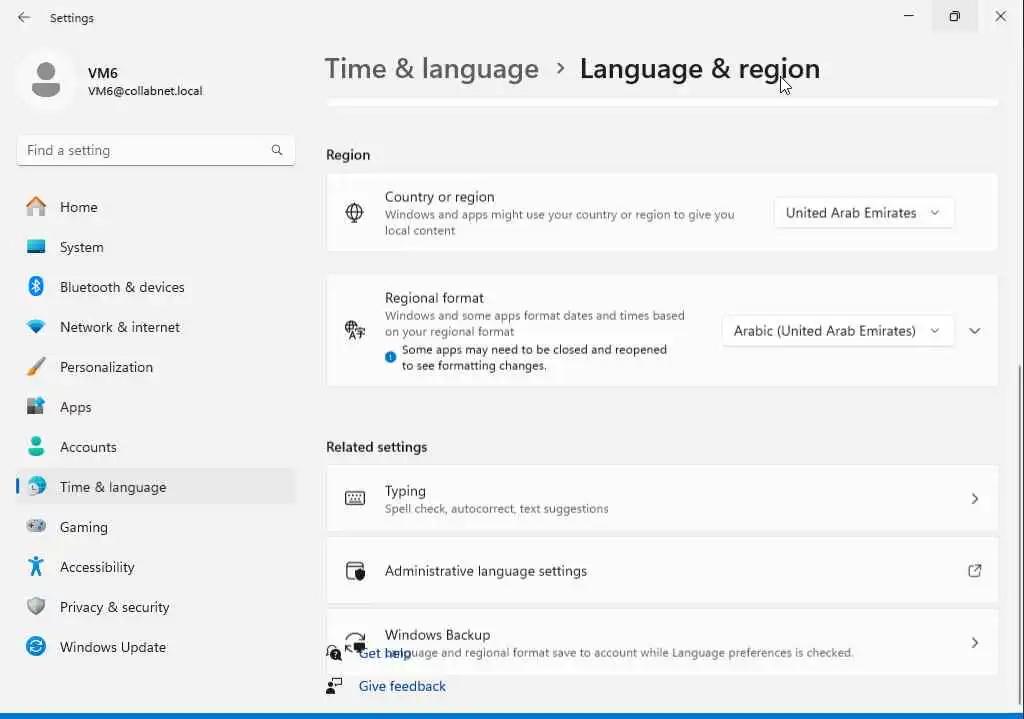This screenshot has height=719, width=1024.
Task: Click the vertical scrollbar on right edge
Action: [1019, 535]
